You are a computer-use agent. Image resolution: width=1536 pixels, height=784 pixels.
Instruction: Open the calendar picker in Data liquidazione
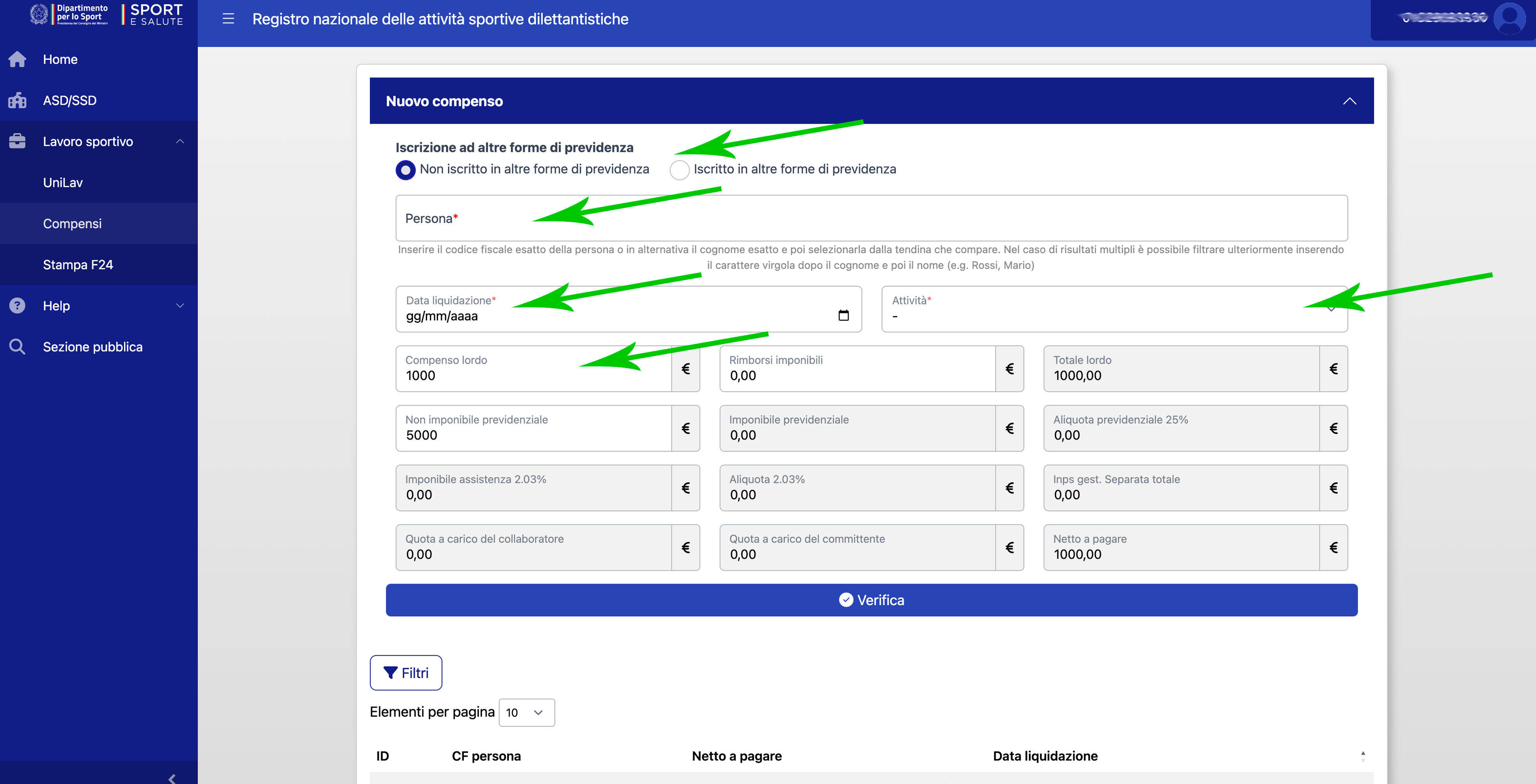tap(843, 315)
